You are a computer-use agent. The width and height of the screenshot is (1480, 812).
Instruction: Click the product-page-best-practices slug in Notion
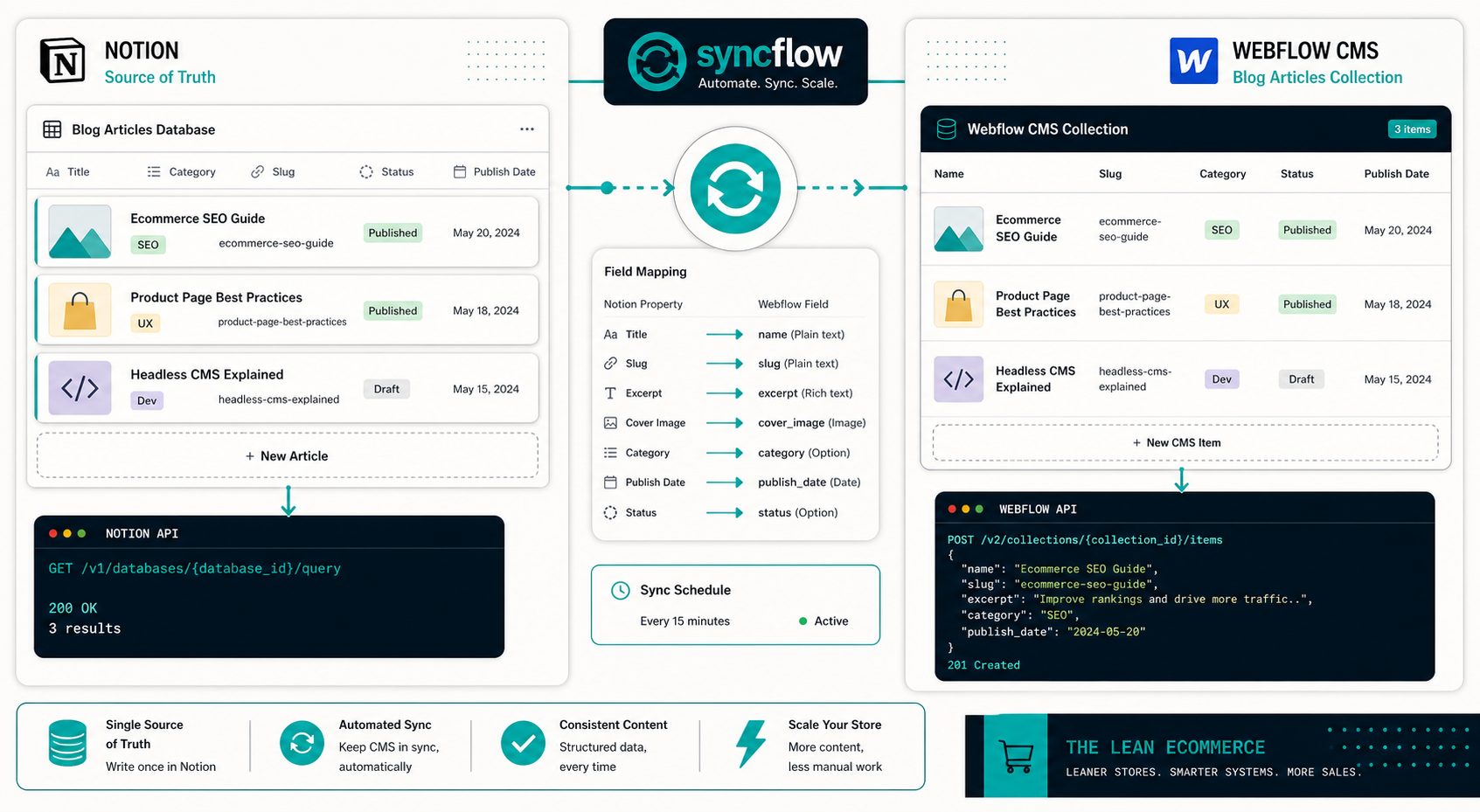[282, 322]
